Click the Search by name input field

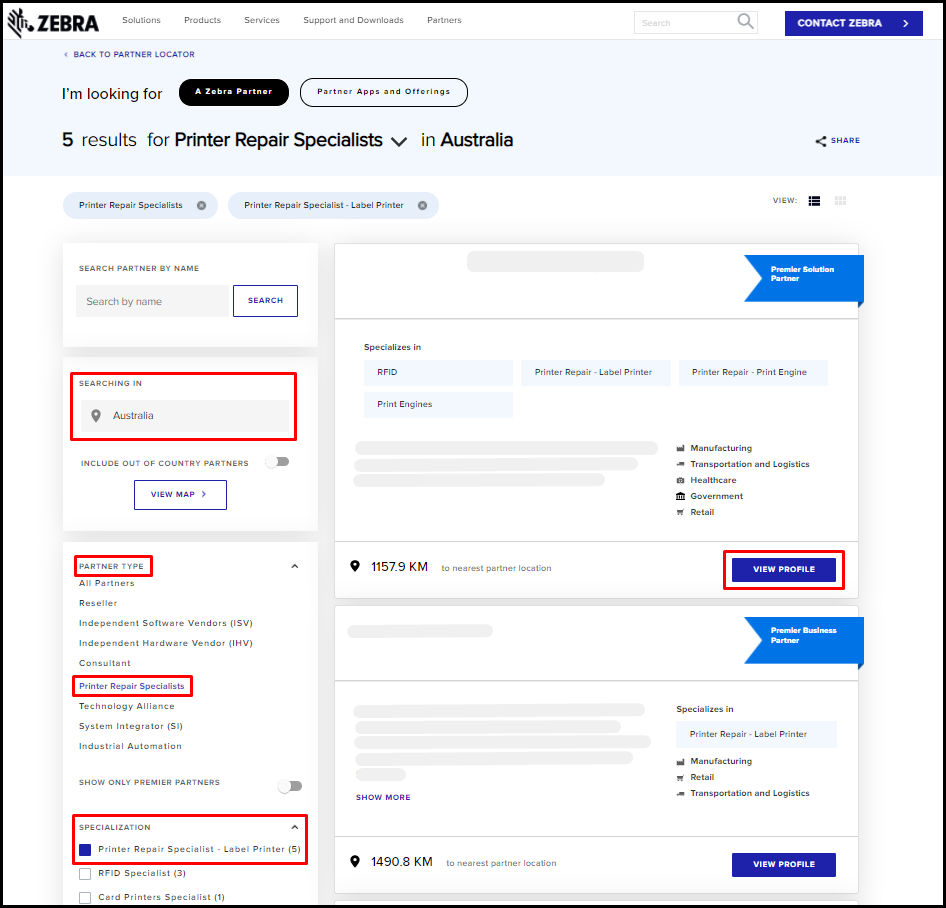[x=152, y=300]
